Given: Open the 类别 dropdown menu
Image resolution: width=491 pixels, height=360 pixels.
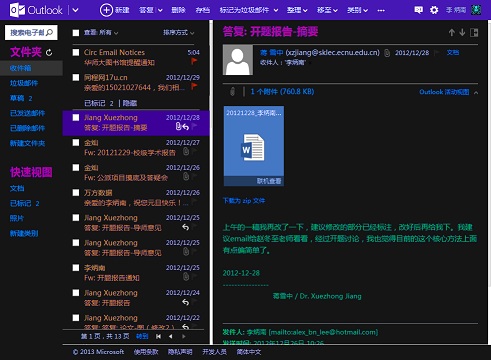Looking at the screenshot, I should tap(357, 10).
